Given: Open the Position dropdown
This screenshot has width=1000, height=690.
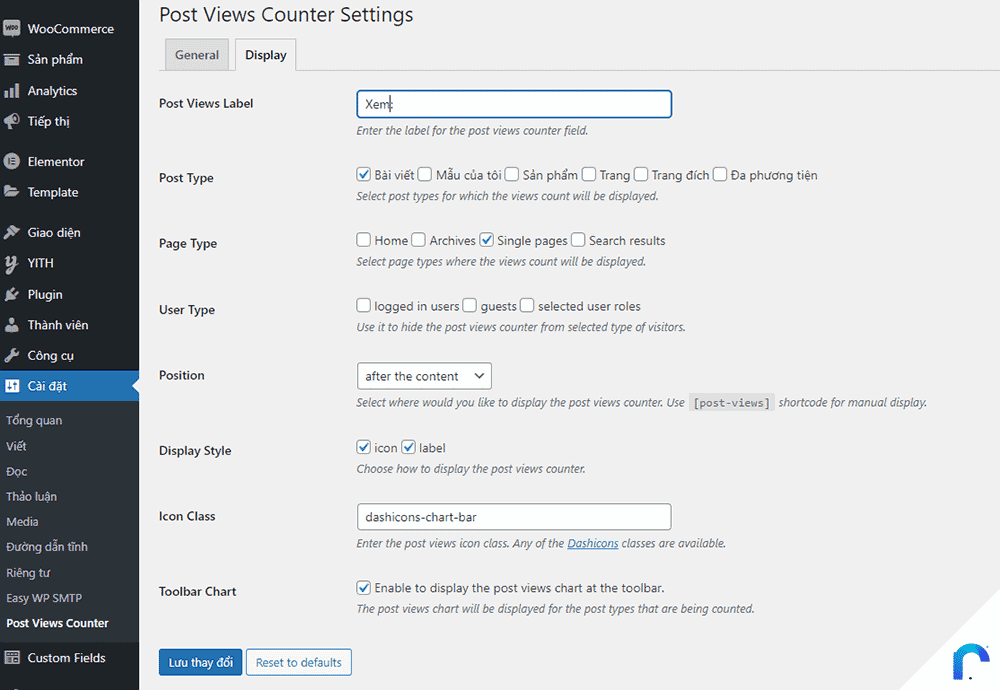Looking at the screenshot, I should [424, 376].
